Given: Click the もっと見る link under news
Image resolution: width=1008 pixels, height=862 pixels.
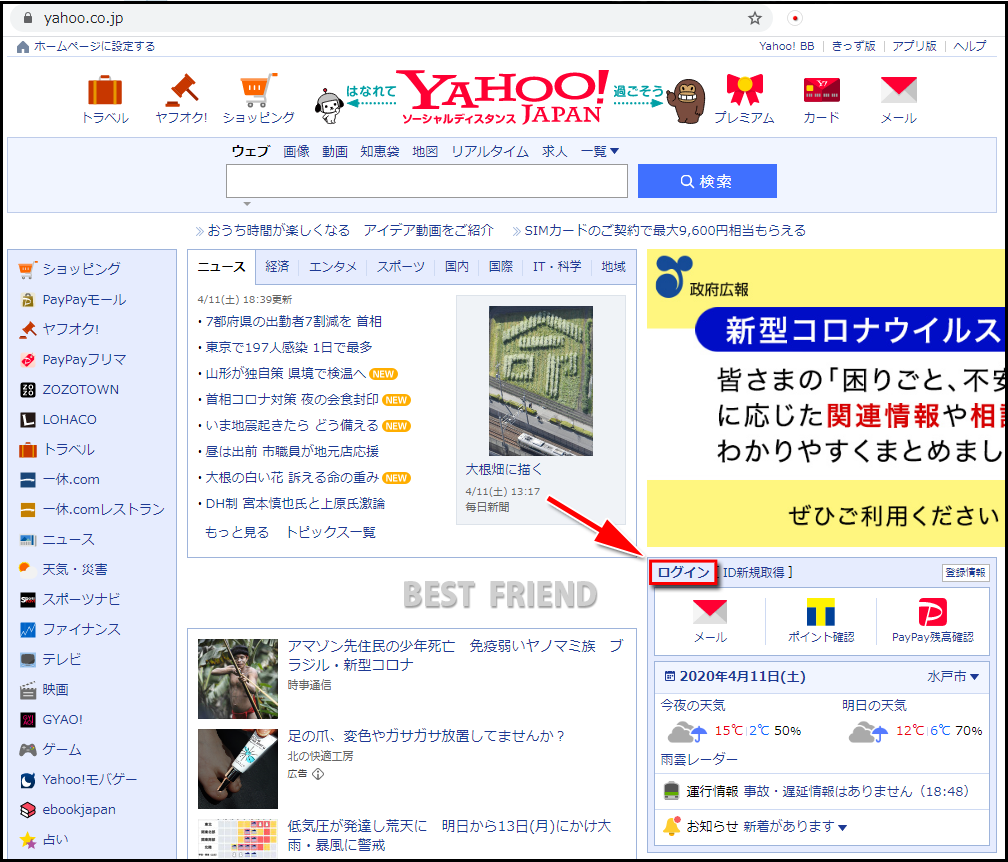Looking at the screenshot, I should (x=237, y=532).
